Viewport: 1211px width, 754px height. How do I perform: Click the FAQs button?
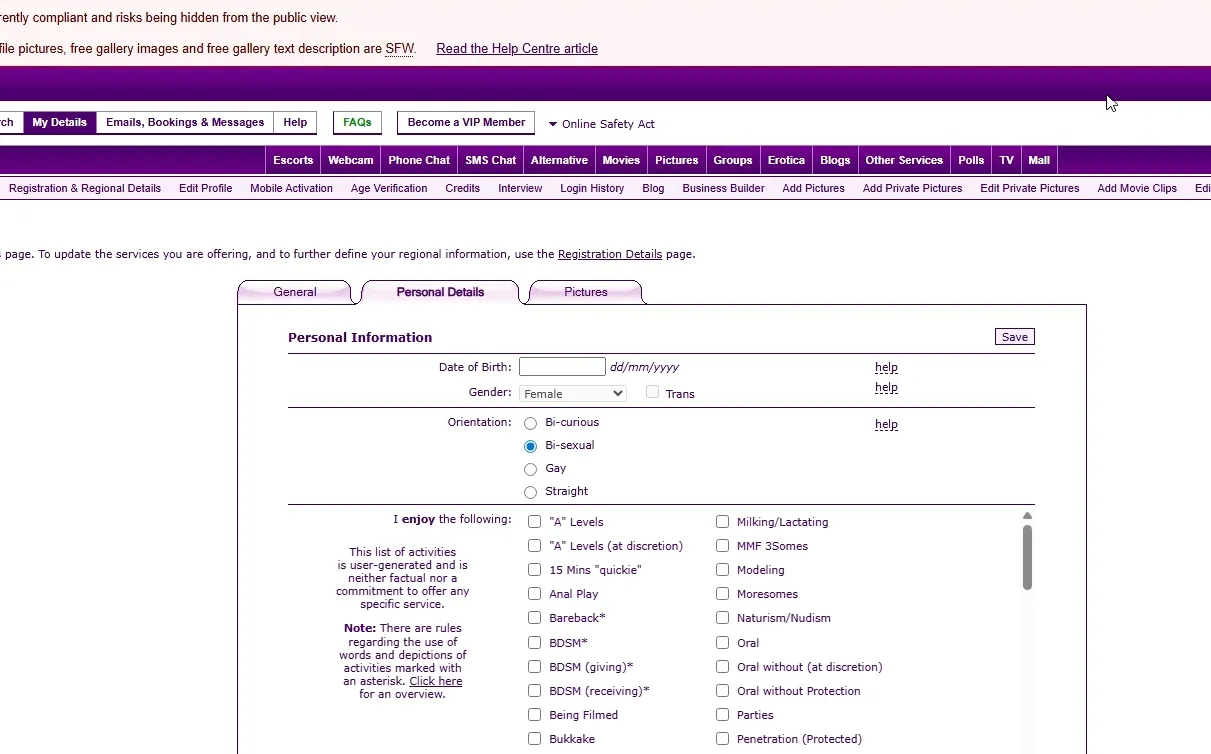point(357,123)
